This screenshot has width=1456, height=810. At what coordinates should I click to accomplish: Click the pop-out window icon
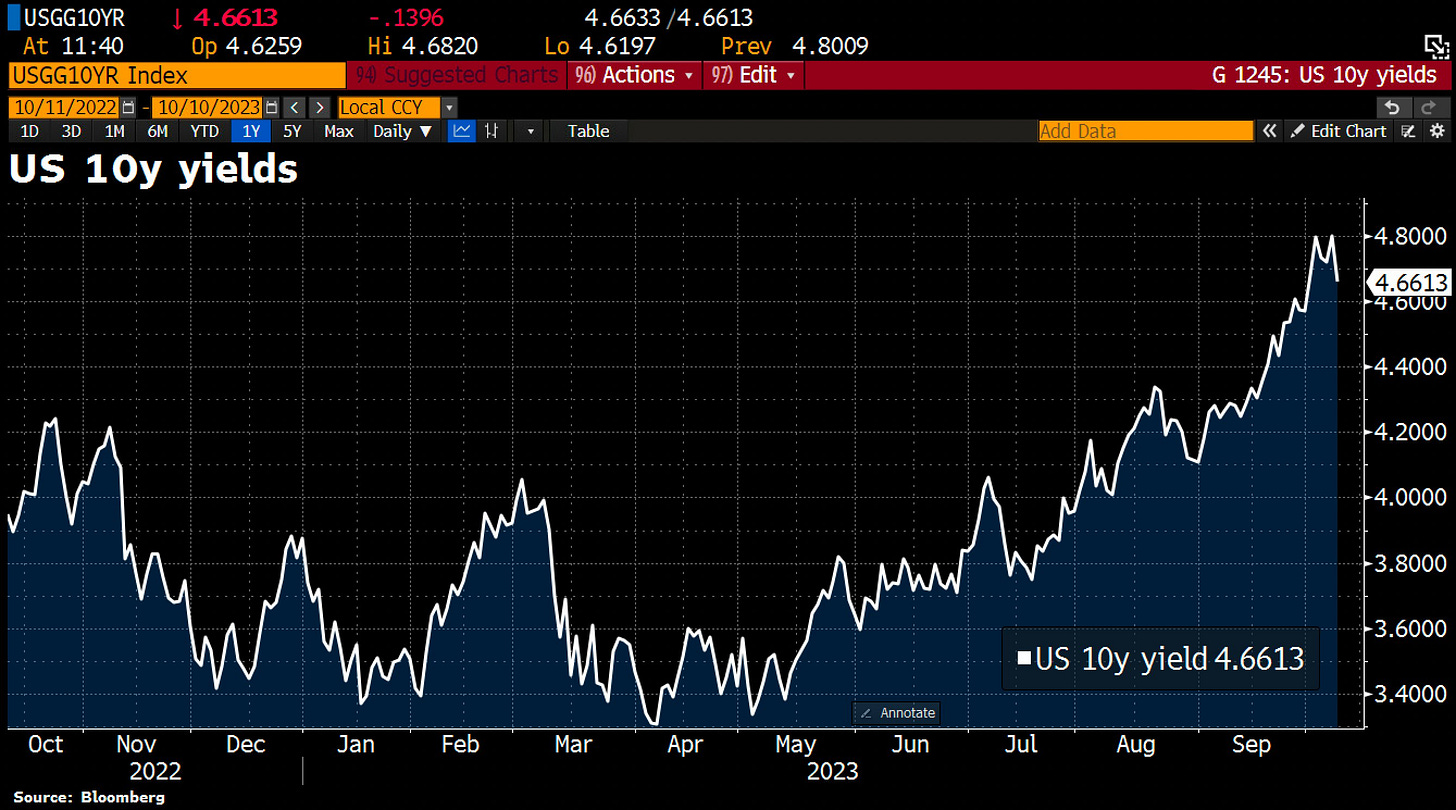(1435, 46)
